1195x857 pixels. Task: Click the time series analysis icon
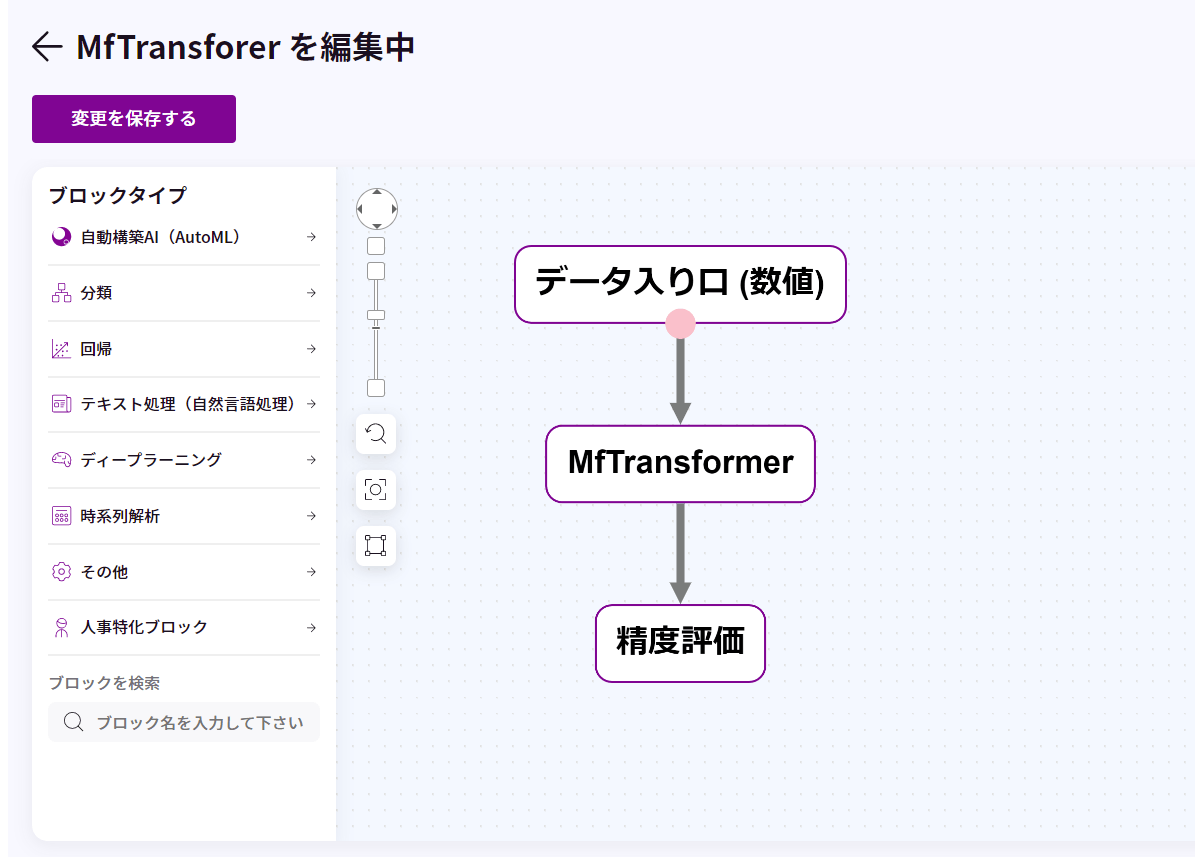61,516
